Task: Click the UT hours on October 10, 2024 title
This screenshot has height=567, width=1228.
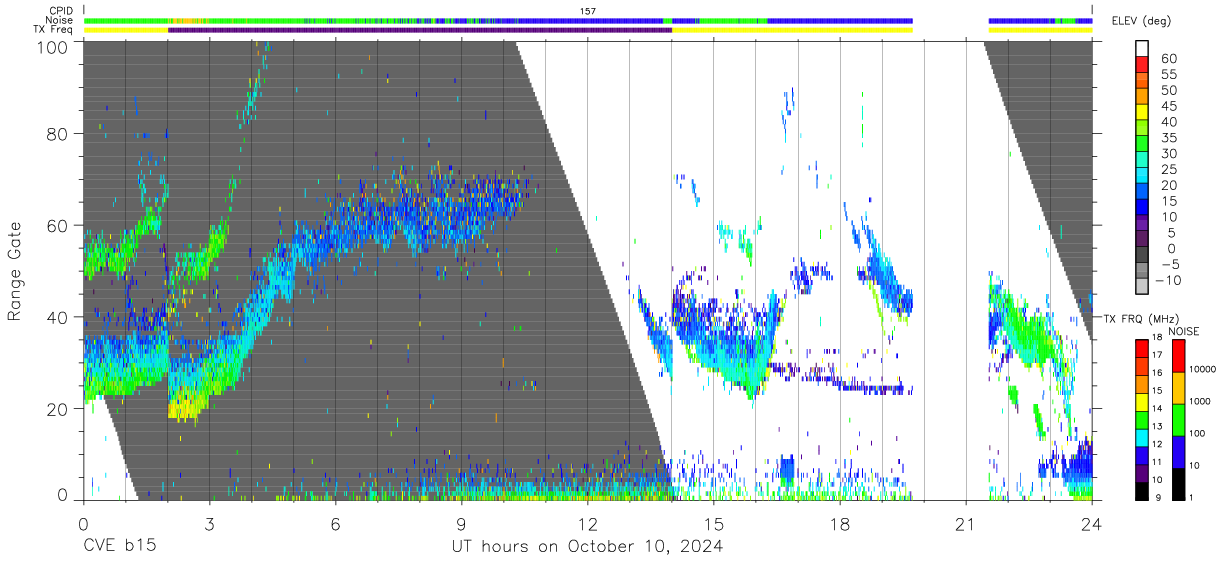Action: click(587, 547)
